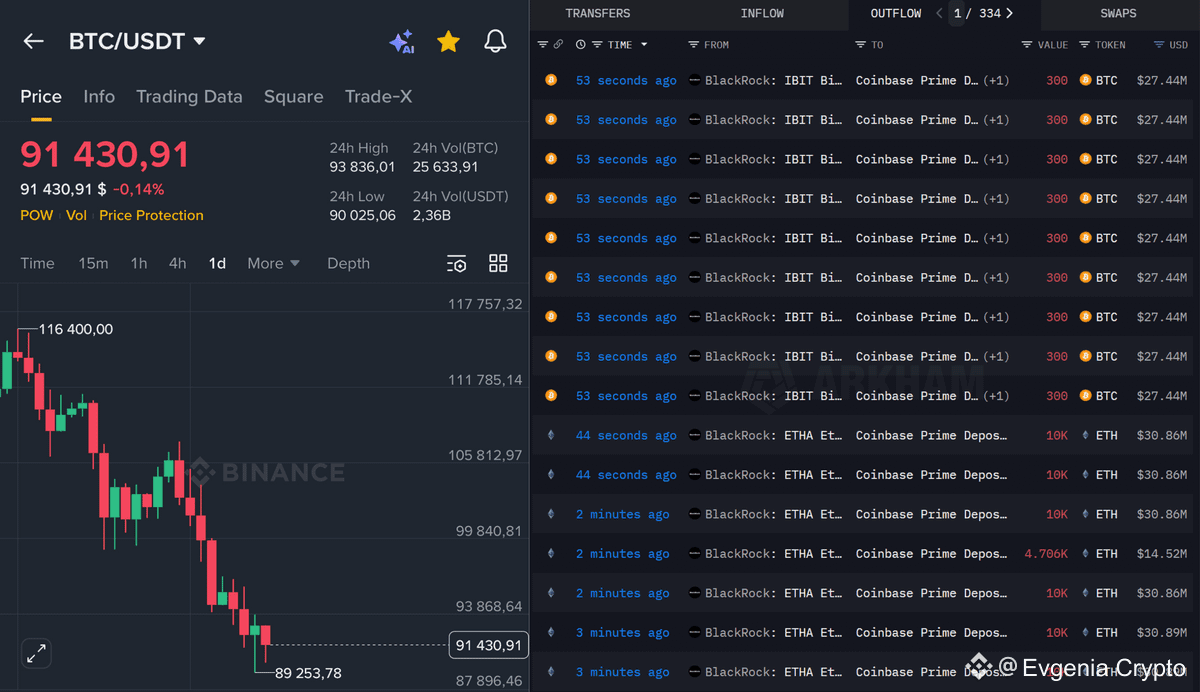The width and height of the screenshot is (1200, 692).
Task: Open the Binance AI assistant sparkle icon
Action: coord(402,42)
